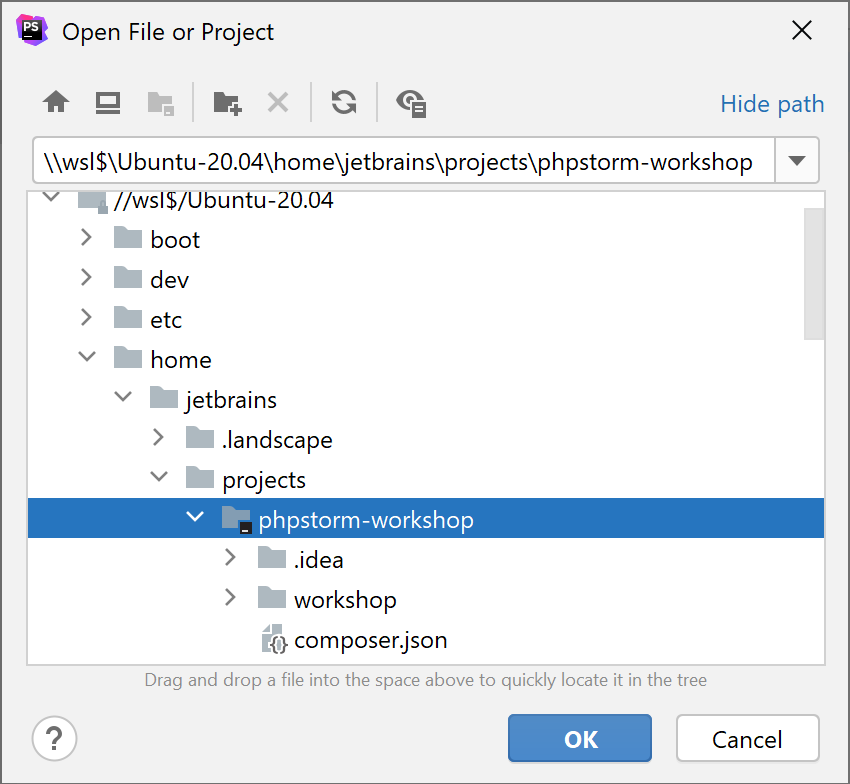Collapse the home directory node
Viewport: 850px width, 784px height.
(87, 357)
